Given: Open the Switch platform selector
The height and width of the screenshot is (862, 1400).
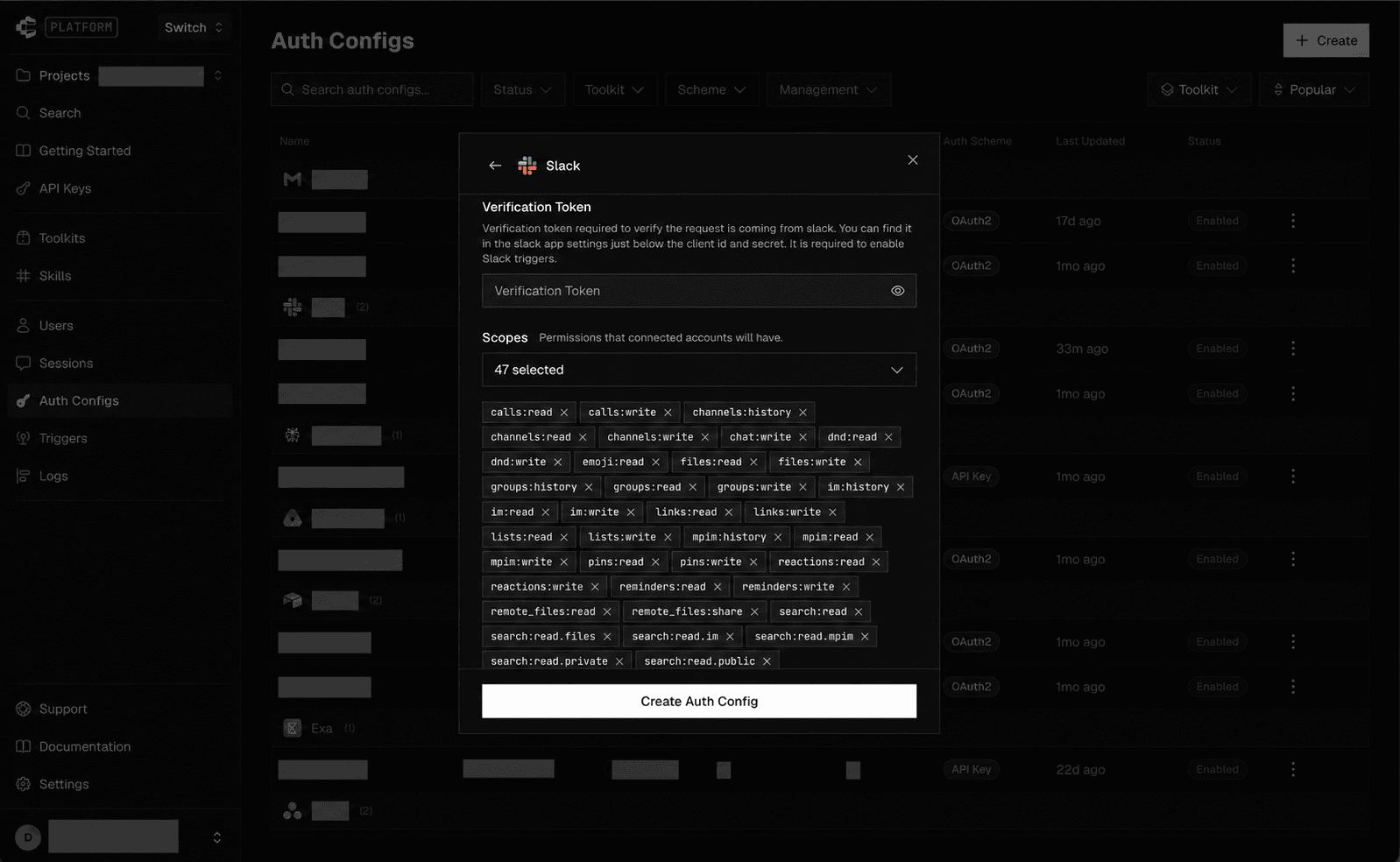Looking at the screenshot, I should click(194, 27).
